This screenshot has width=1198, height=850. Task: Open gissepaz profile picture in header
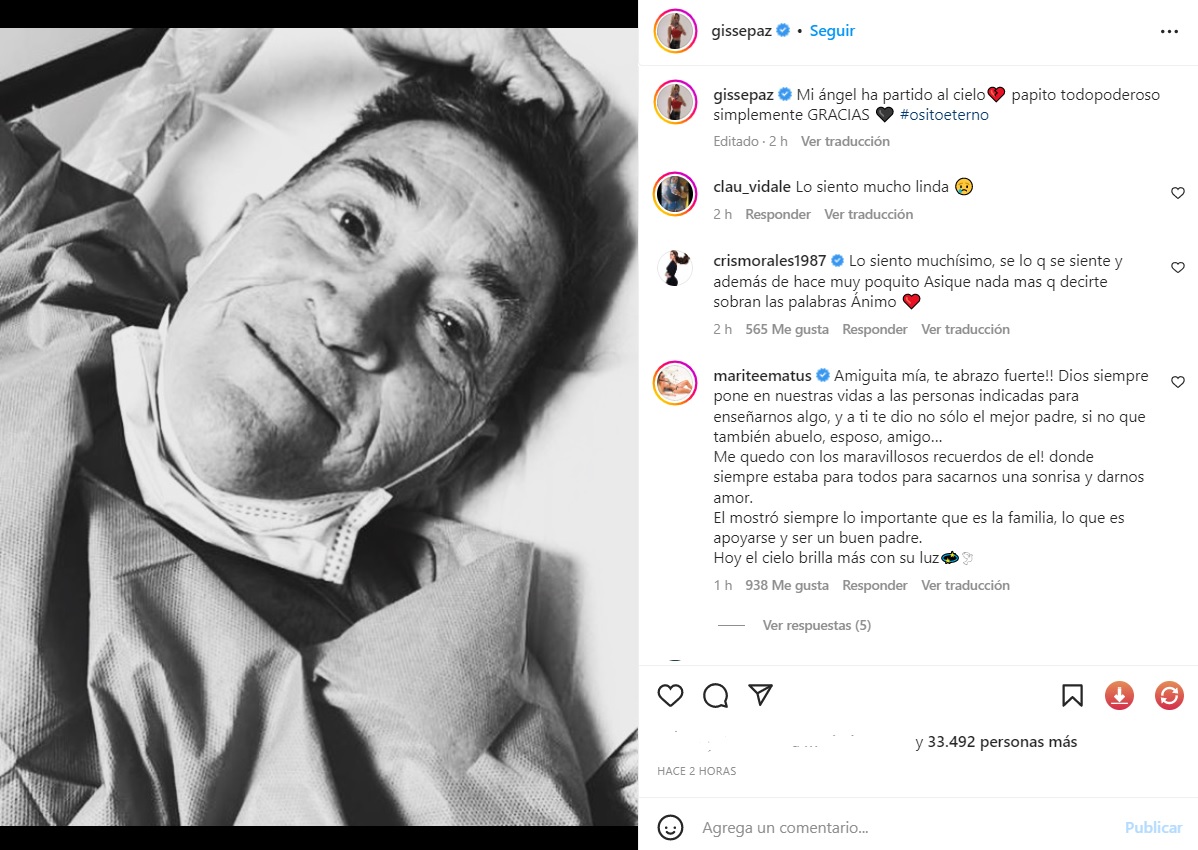675,31
